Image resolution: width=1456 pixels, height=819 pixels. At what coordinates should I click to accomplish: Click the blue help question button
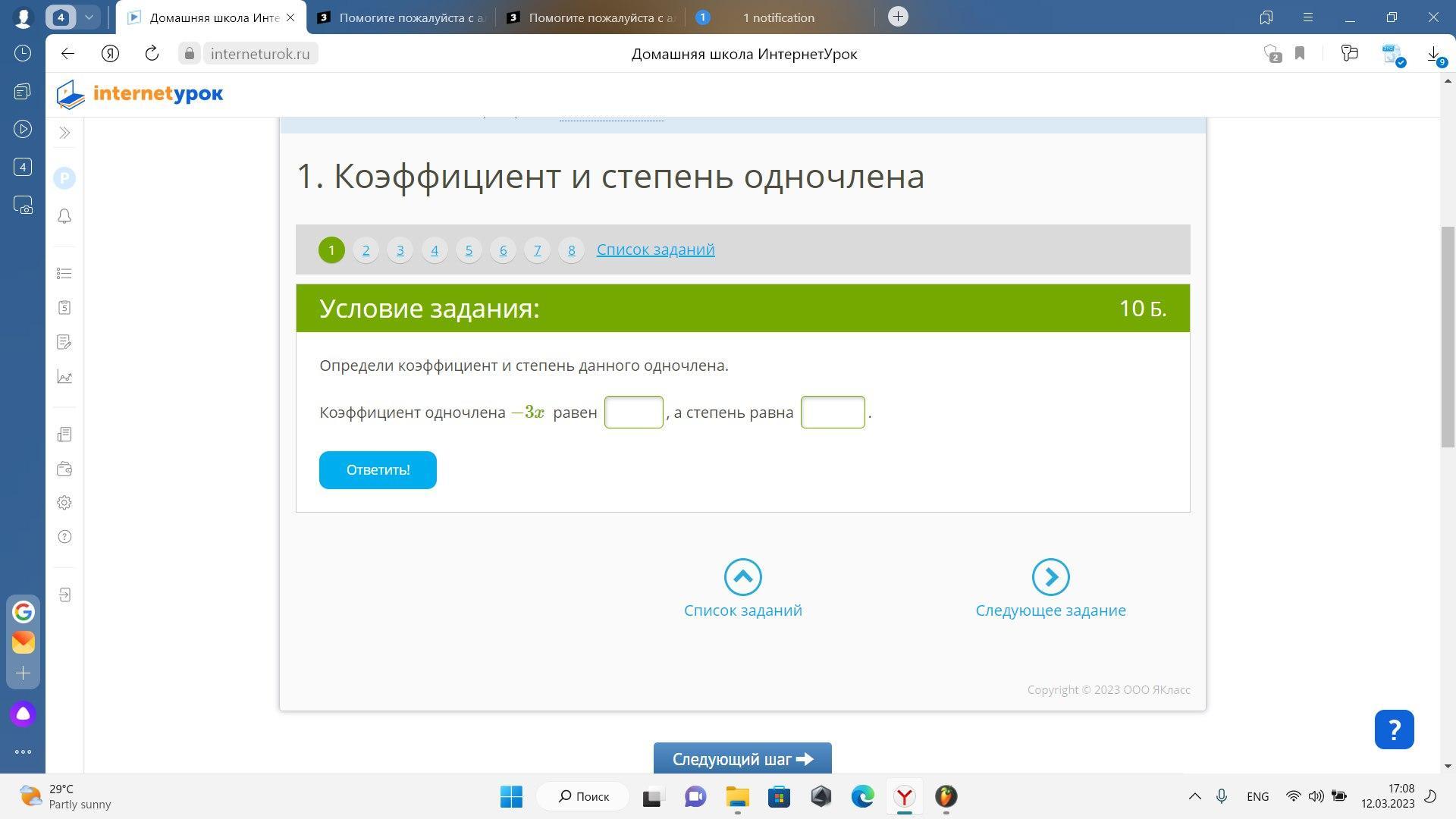(1394, 730)
